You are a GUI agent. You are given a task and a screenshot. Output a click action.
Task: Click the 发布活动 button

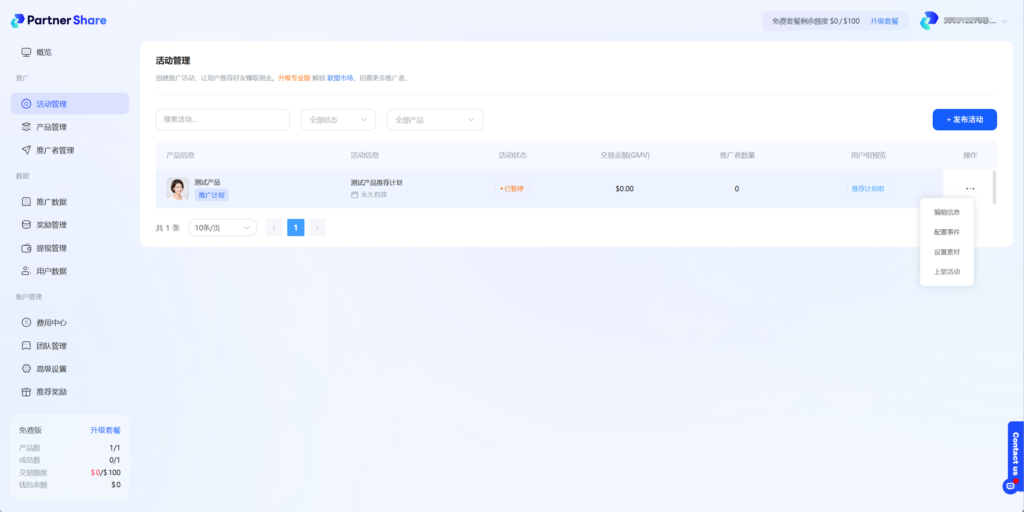pyautogui.click(x=964, y=120)
